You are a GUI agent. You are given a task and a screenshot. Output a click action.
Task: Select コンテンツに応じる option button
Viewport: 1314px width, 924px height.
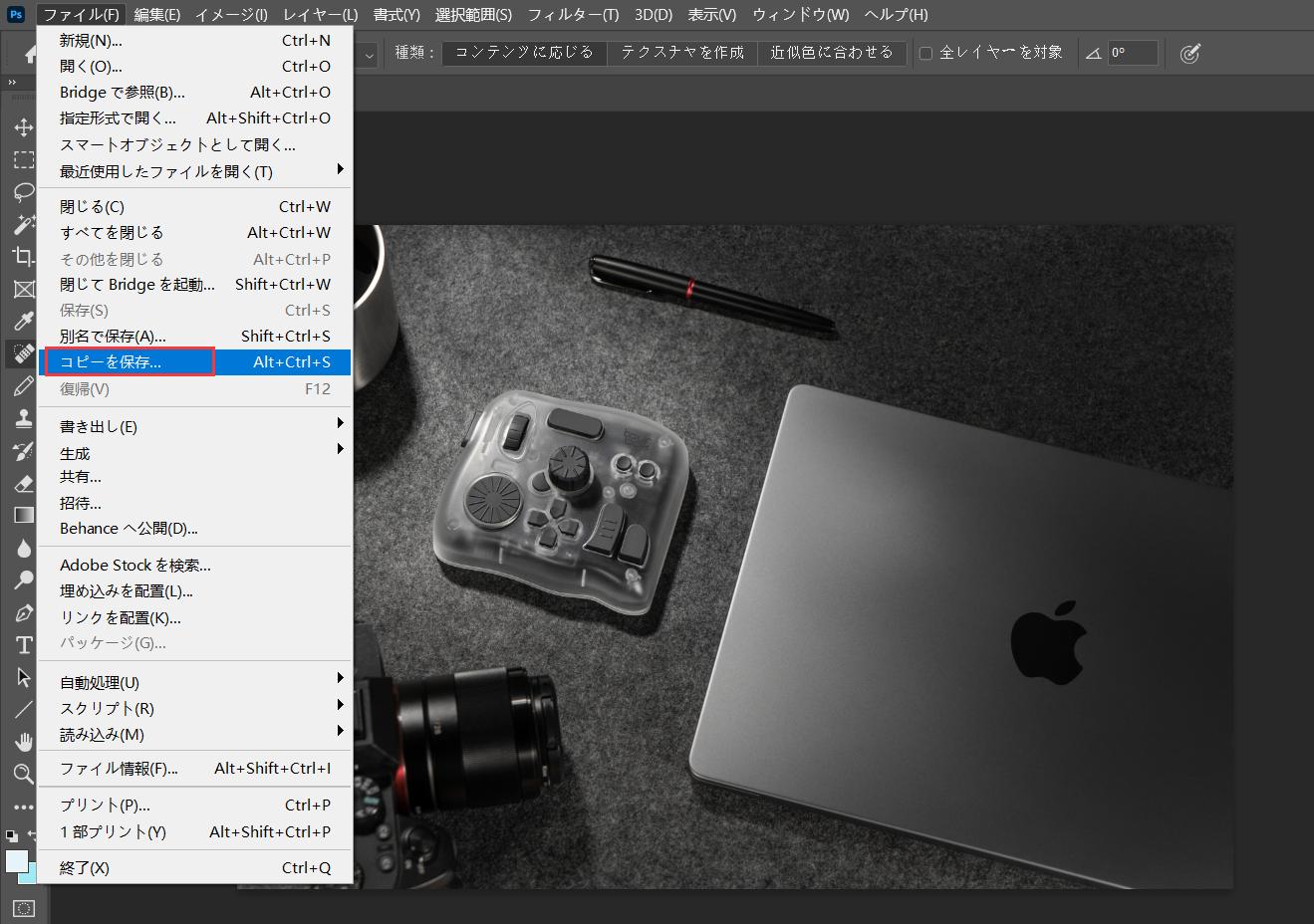tap(524, 53)
